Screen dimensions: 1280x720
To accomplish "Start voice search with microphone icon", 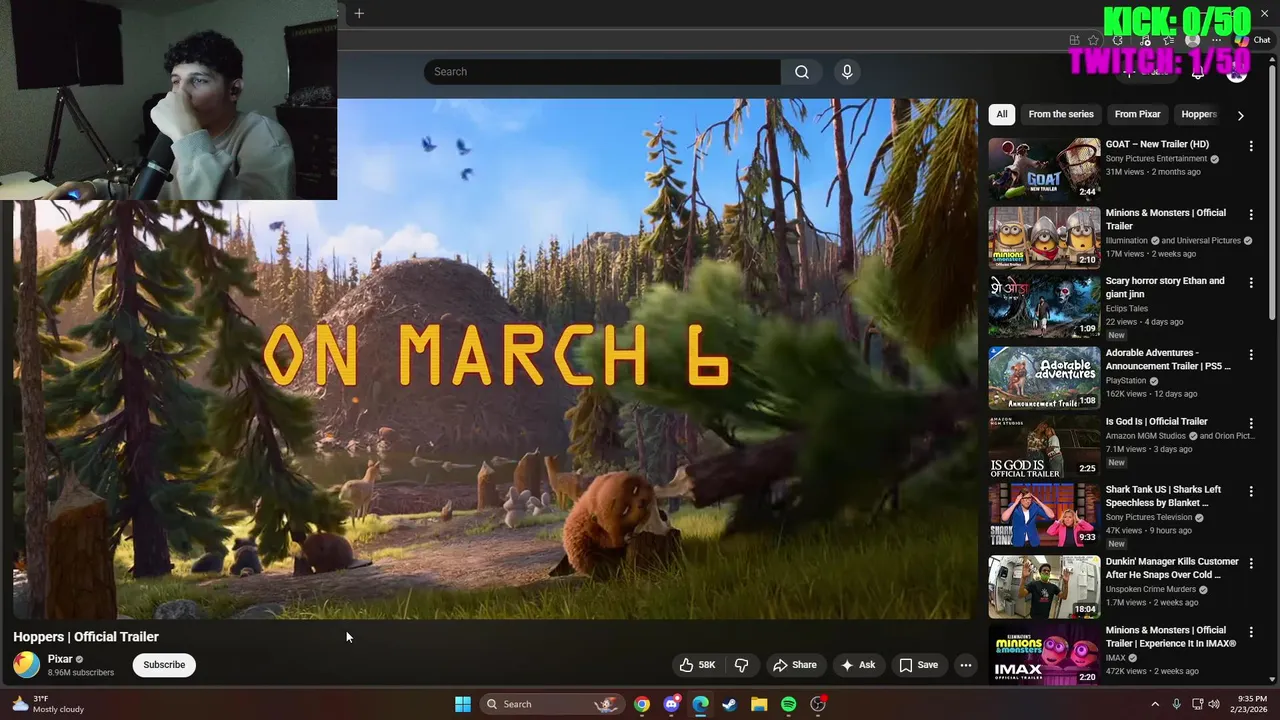I will point(847,72).
